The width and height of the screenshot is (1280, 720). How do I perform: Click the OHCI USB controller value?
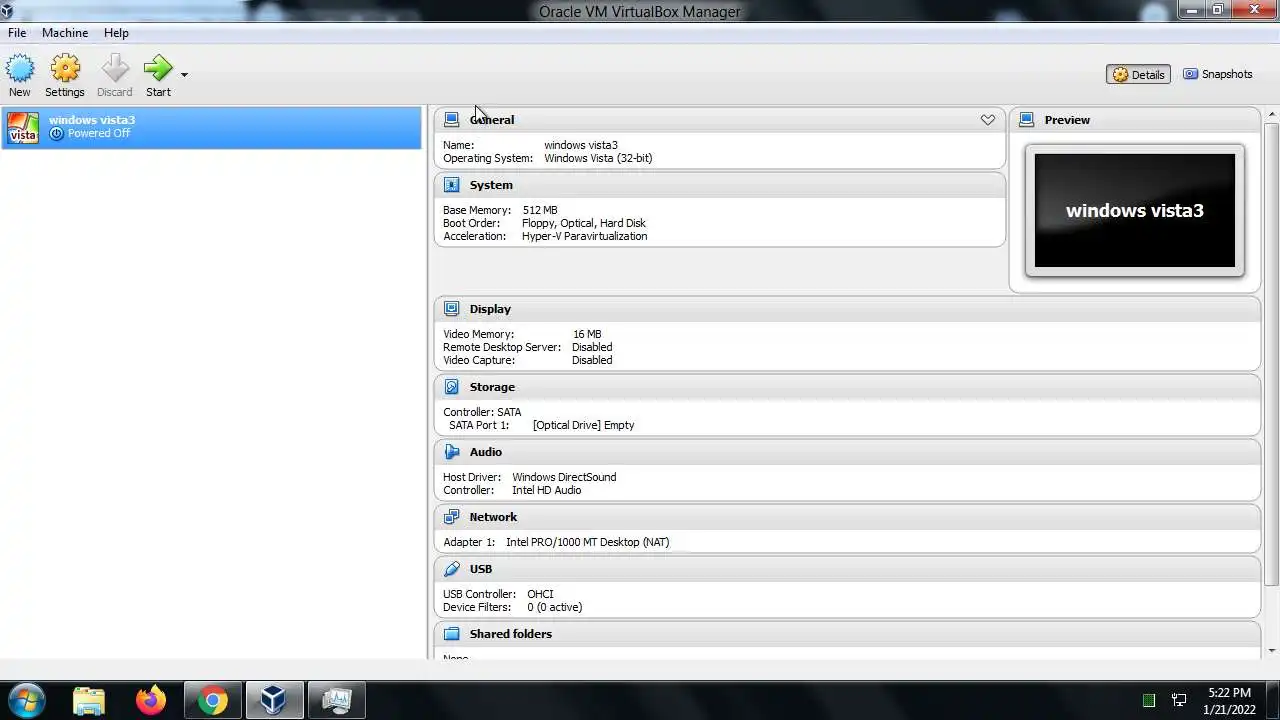(540, 594)
